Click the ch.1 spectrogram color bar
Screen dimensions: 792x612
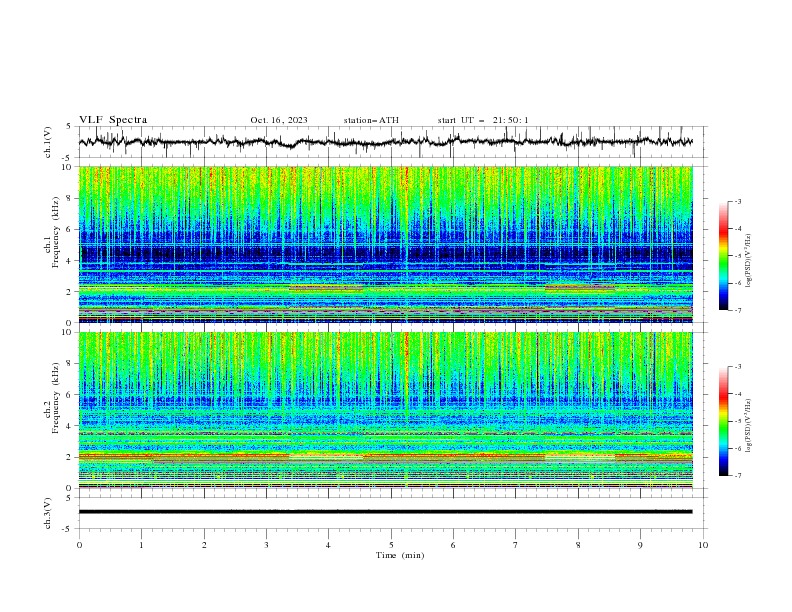[724, 256]
